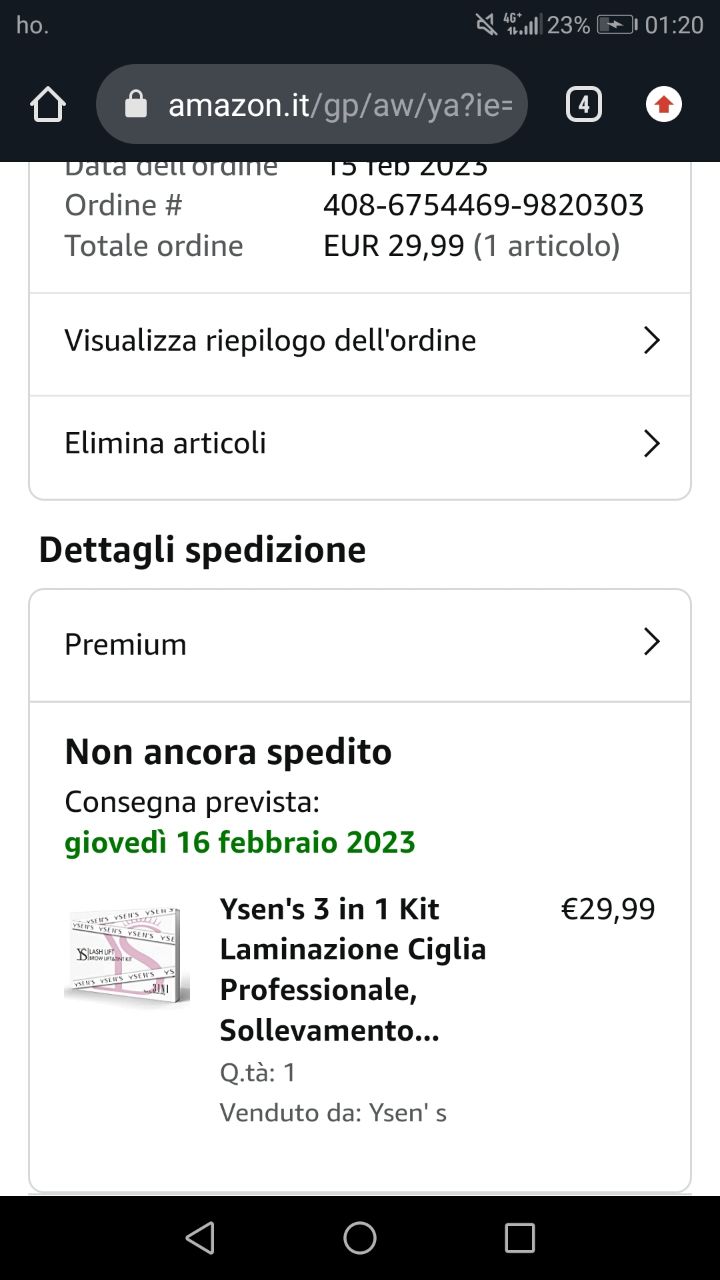Open the Elimina articoli row
The image size is (720, 1280).
pyautogui.click(x=360, y=446)
